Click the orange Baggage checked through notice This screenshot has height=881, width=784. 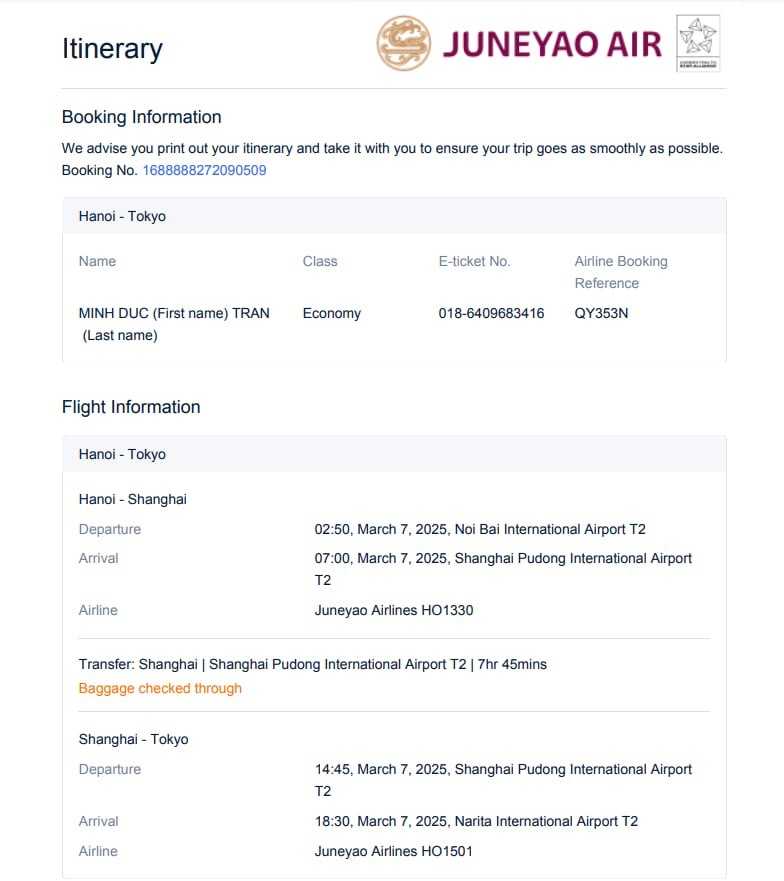(160, 688)
